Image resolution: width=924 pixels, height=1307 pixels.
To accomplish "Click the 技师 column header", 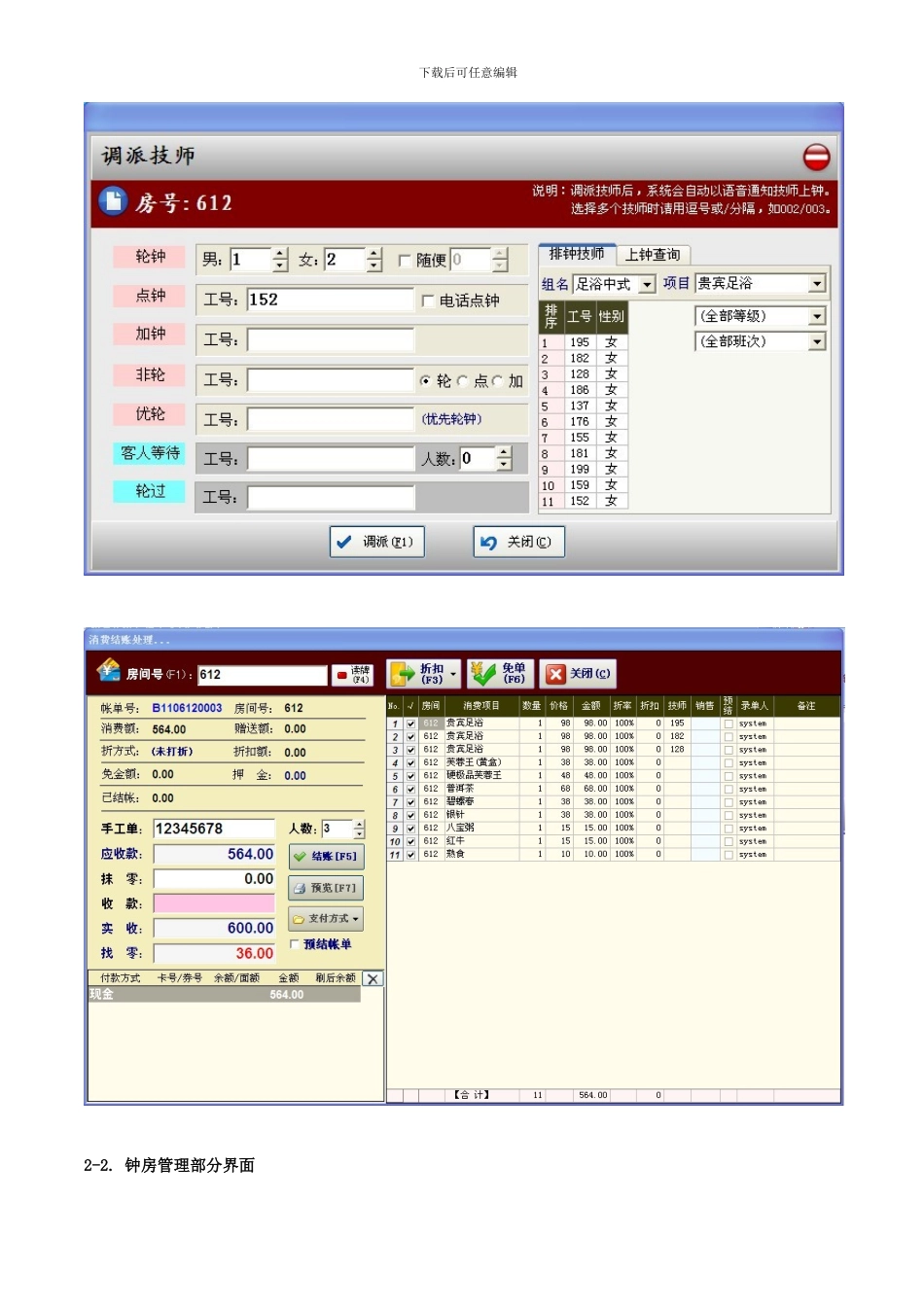I will (677, 706).
